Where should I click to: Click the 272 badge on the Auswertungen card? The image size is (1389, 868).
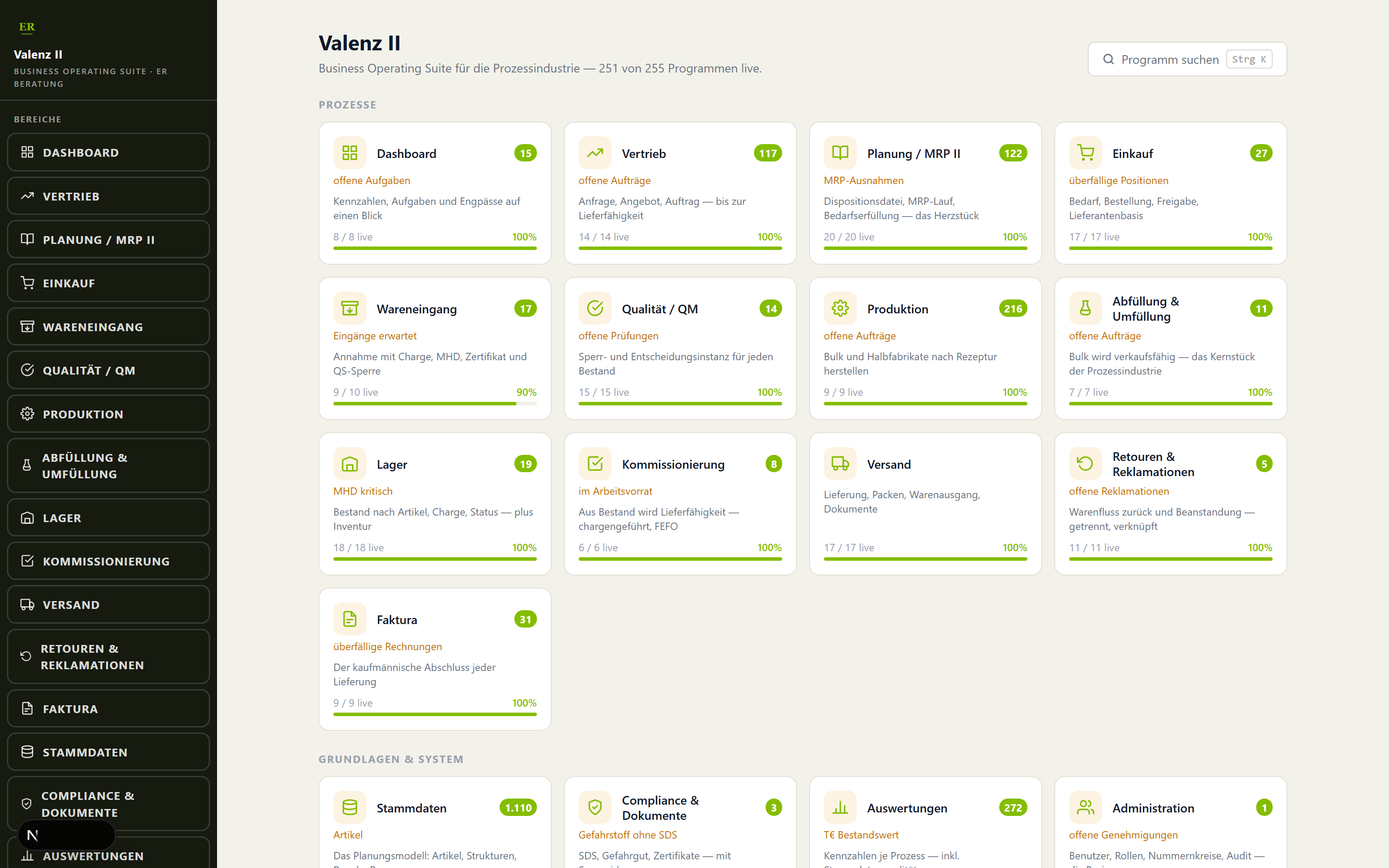coord(1013,808)
